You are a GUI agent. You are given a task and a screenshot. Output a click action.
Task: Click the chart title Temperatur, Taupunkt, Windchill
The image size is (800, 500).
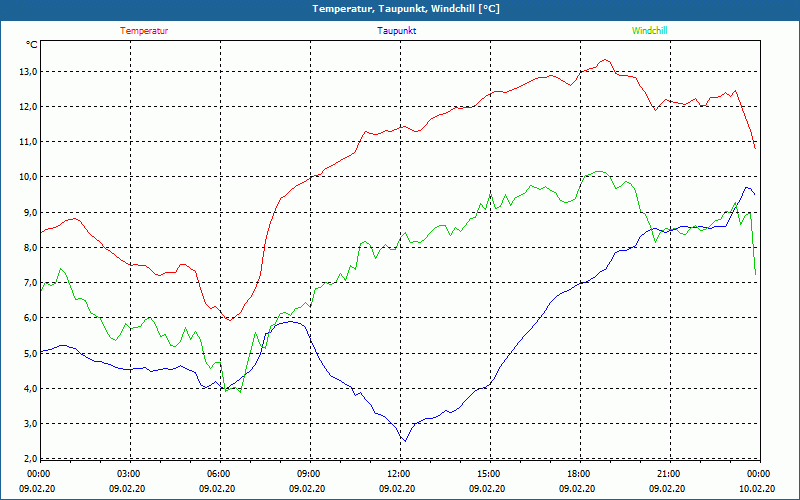406,9
